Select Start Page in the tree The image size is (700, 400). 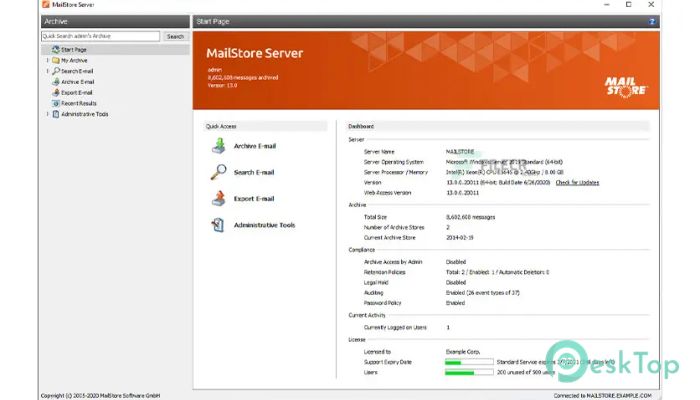coord(74,50)
